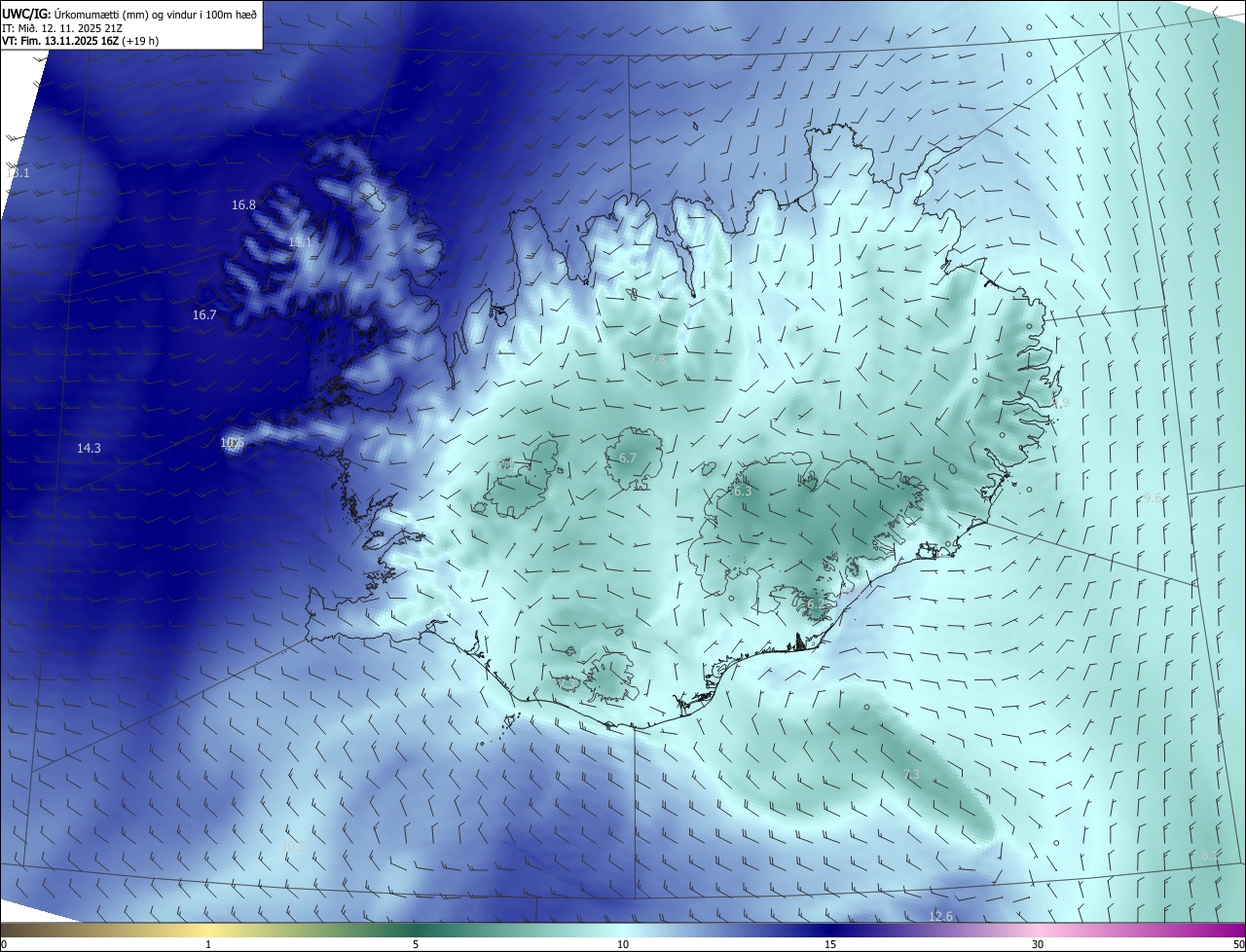
Task: Click the 16.7 value label
Action: (x=204, y=315)
